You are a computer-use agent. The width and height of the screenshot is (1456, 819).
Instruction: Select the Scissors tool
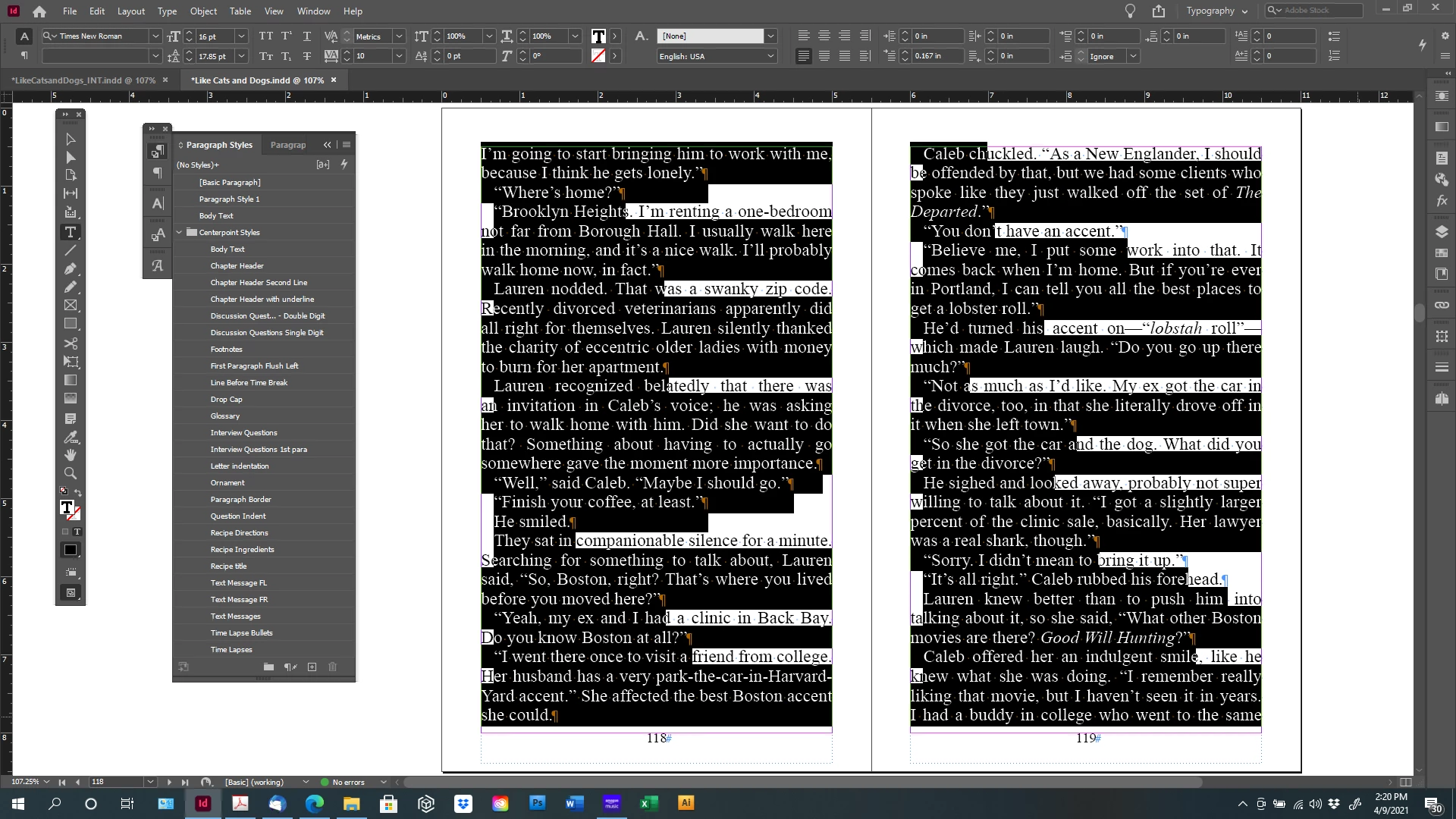click(x=71, y=344)
